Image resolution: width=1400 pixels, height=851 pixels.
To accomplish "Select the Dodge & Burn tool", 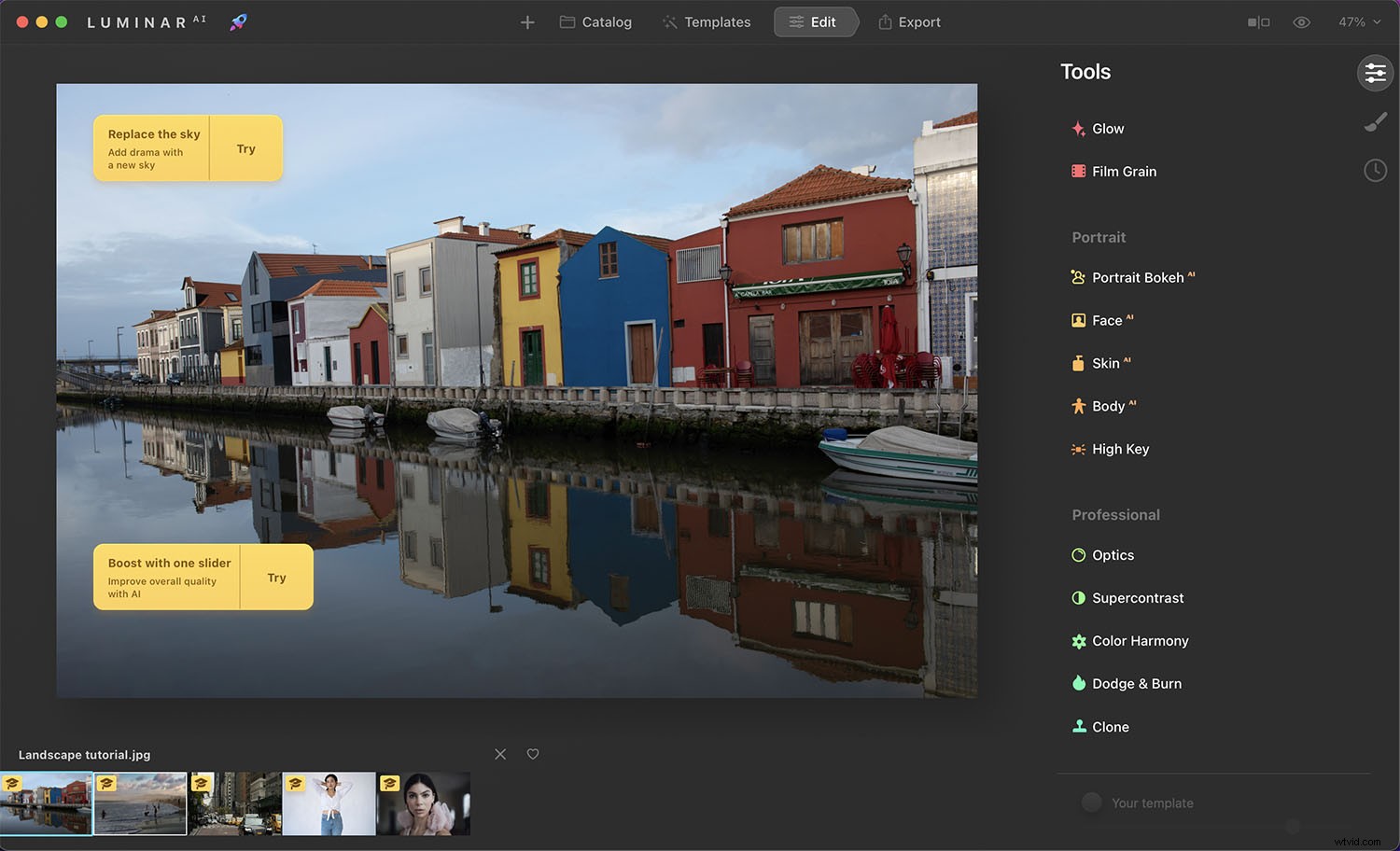I will [1137, 683].
